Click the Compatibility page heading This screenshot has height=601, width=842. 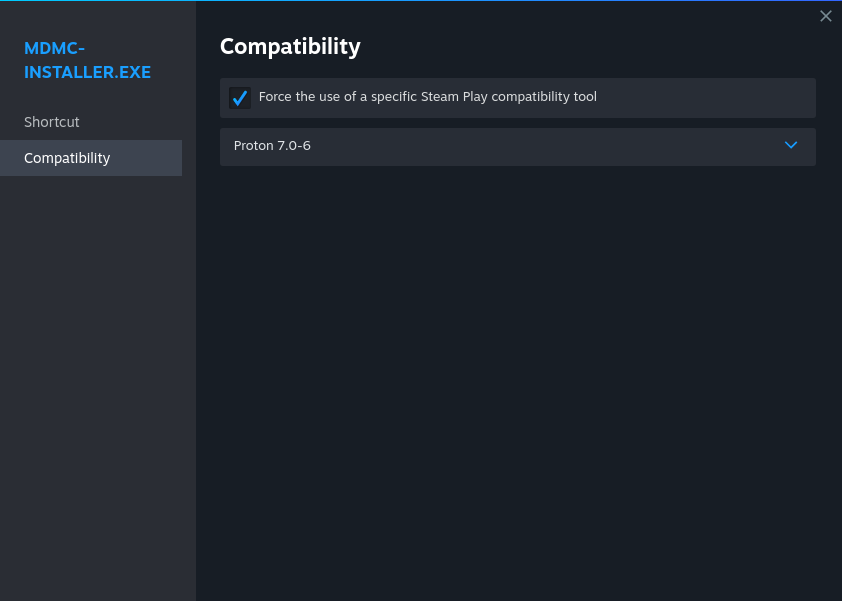tap(290, 46)
